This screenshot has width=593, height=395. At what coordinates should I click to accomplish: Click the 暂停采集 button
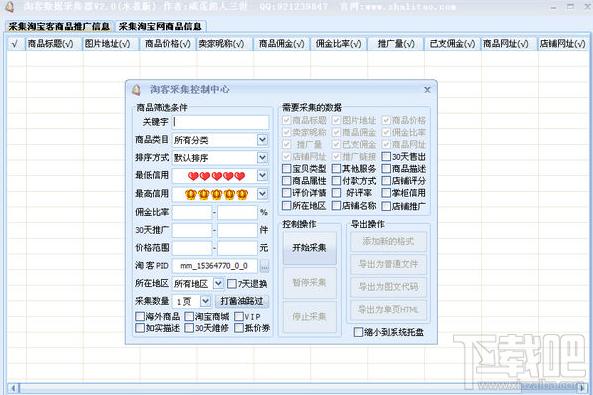(309, 282)
